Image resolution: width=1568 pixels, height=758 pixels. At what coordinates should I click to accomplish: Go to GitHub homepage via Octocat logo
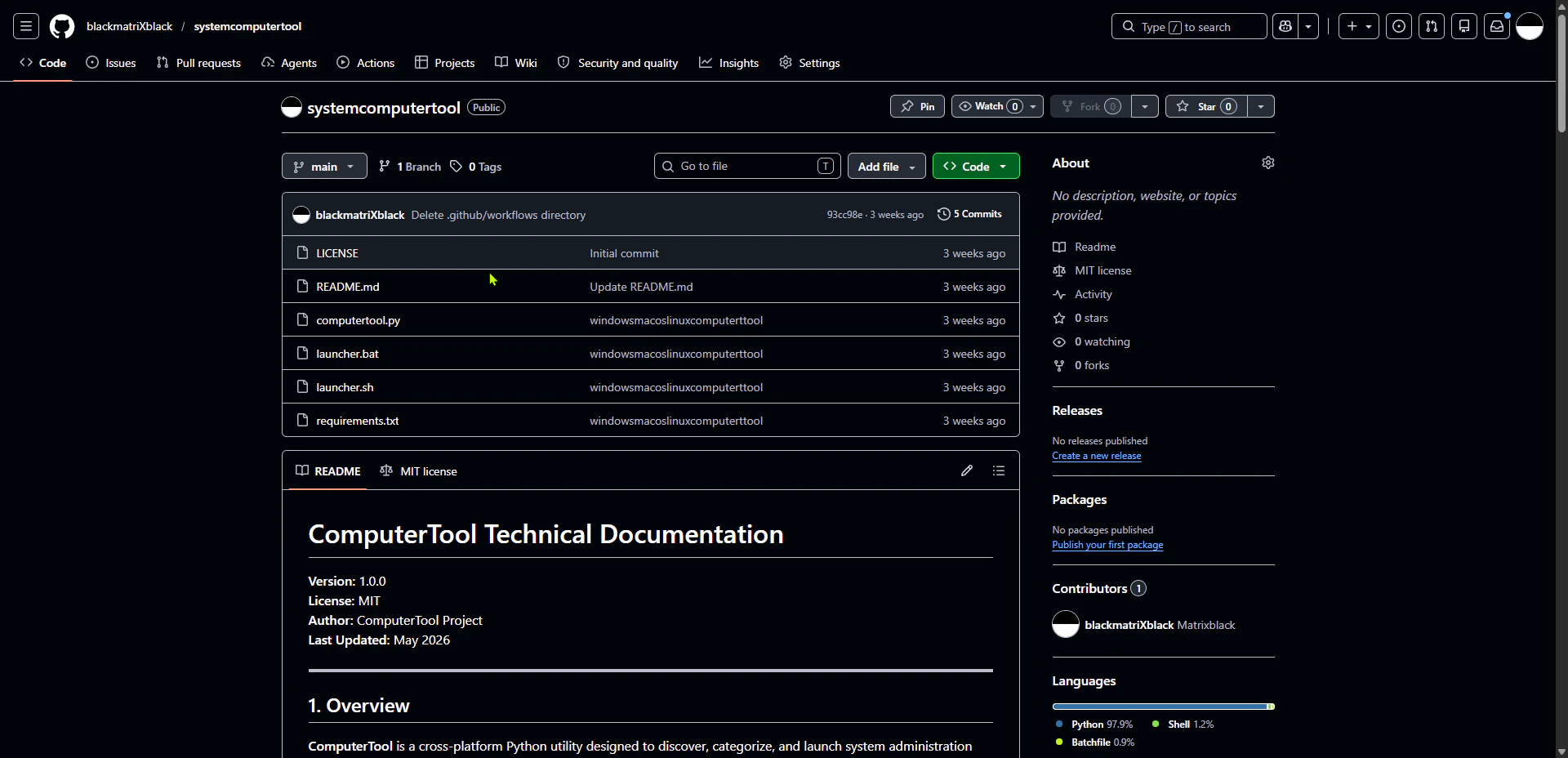[x=62, y=26]
